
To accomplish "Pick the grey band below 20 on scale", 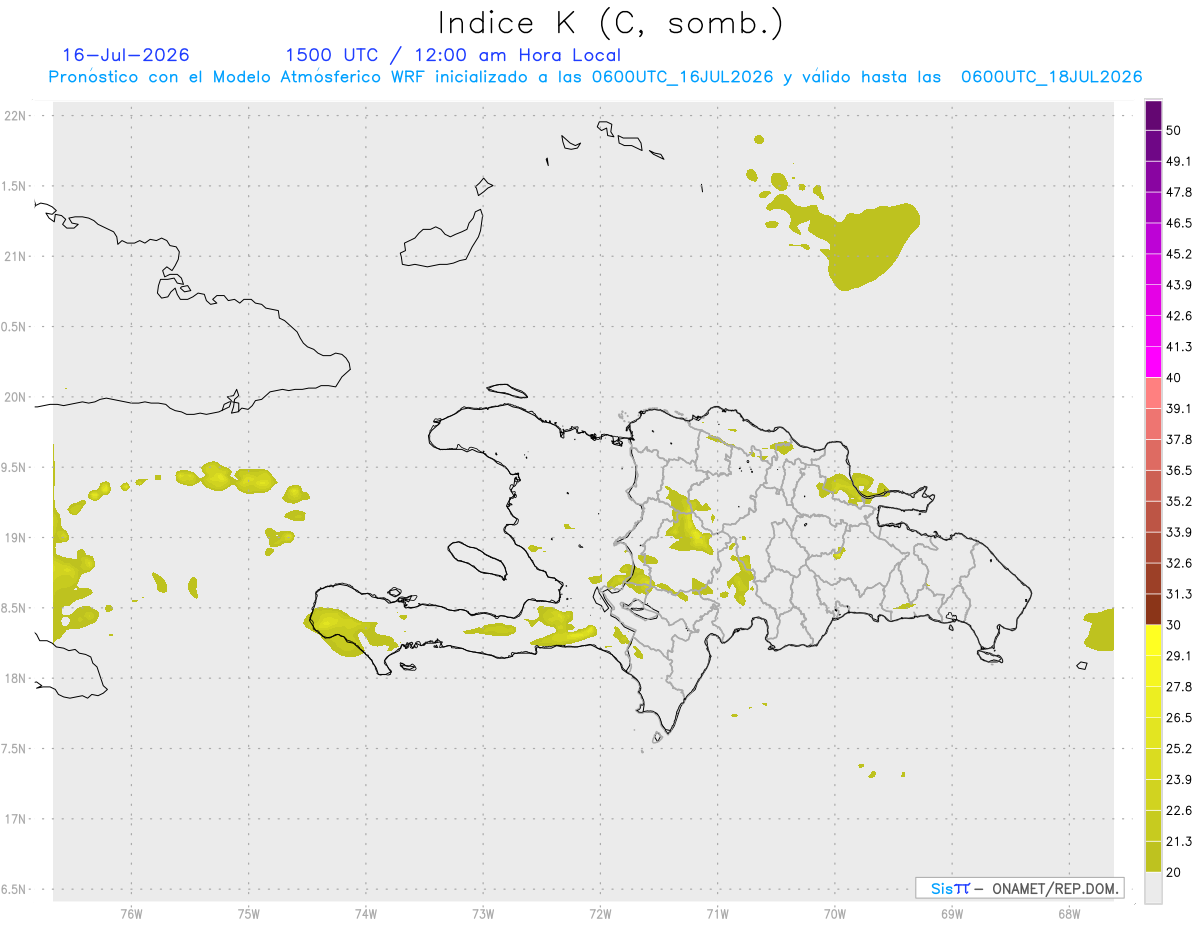I will 1153,888.
